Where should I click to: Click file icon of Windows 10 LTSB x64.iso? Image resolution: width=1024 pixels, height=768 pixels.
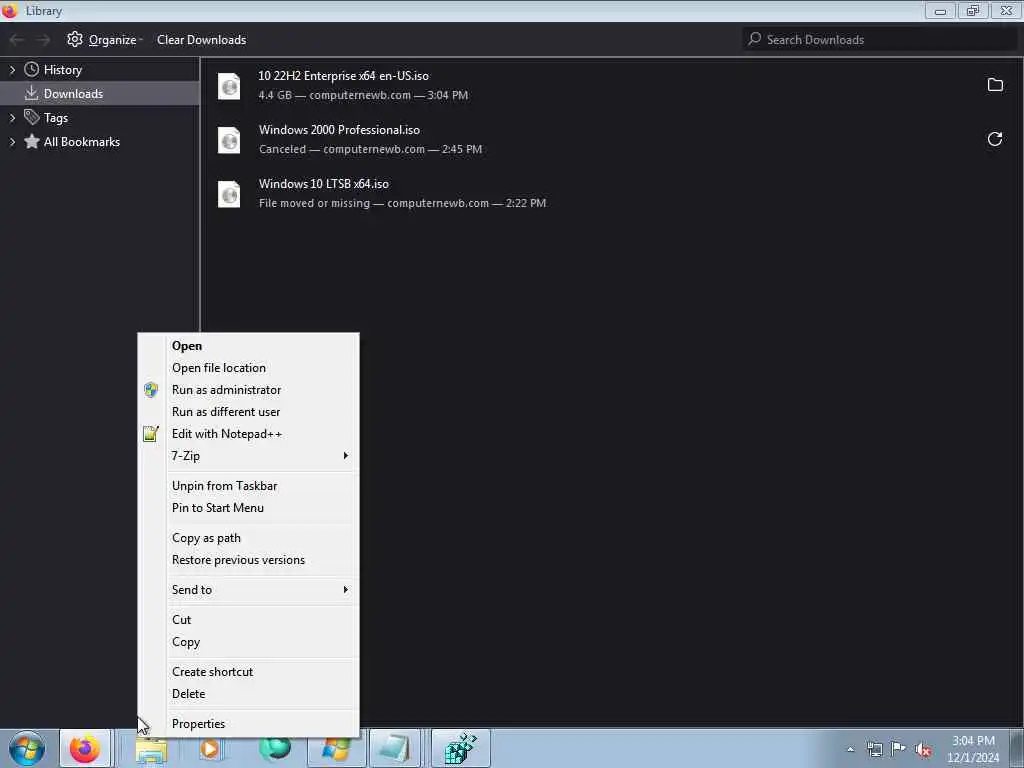[x=229, y=194]
